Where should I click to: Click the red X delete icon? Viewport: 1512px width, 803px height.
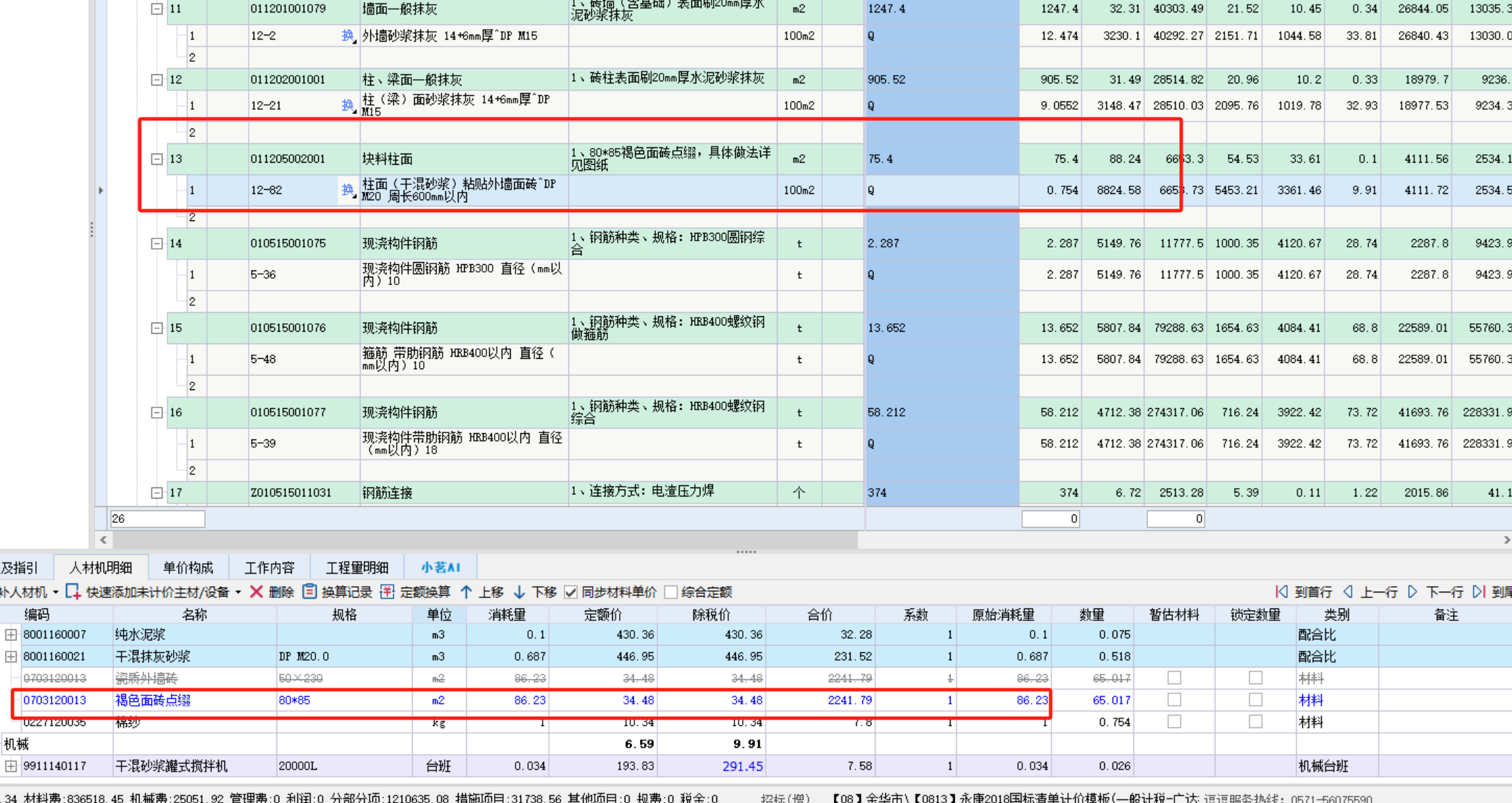[x=256, y=592]
